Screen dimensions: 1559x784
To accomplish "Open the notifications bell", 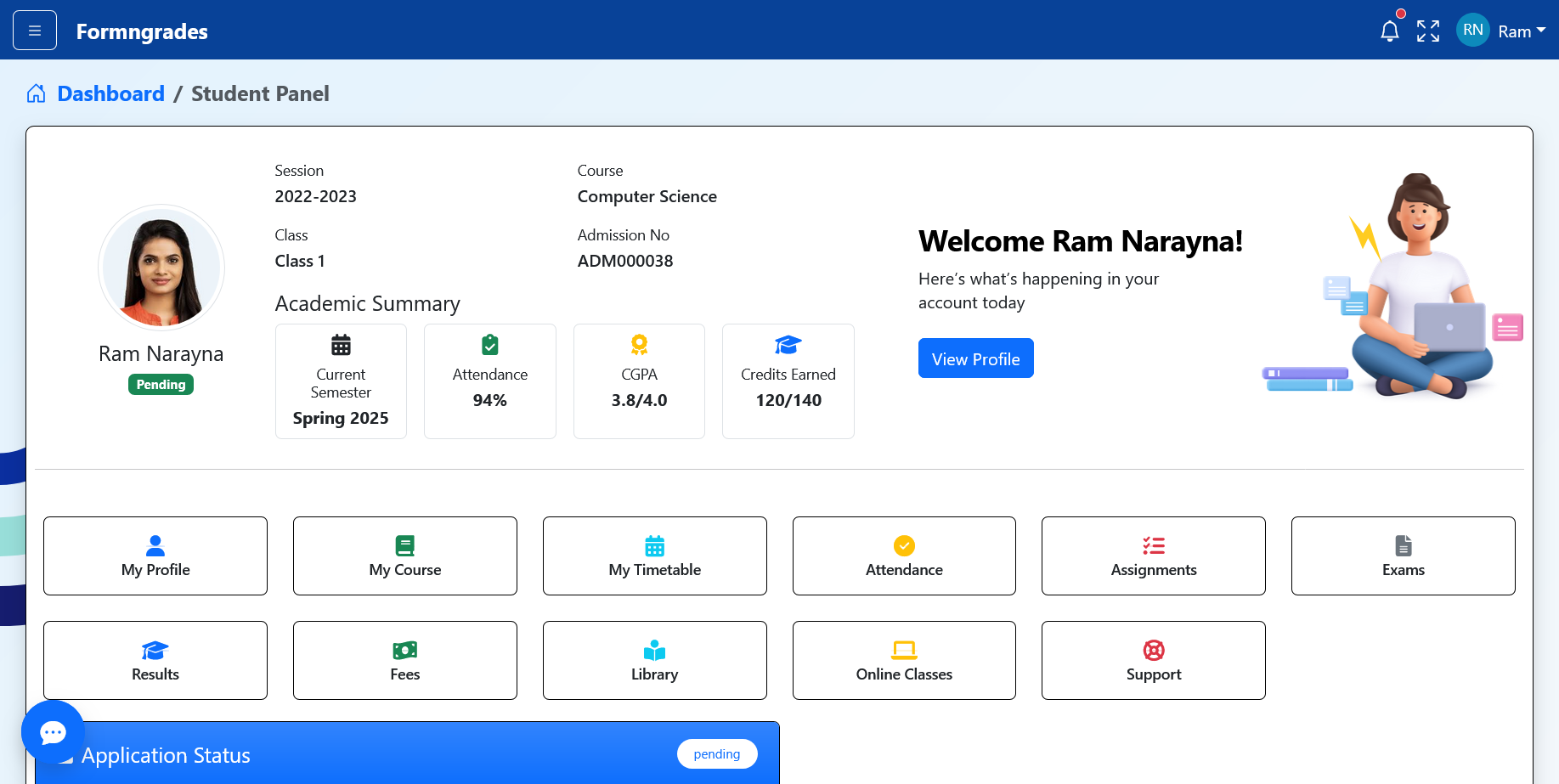I will pyautogui.click(x=1390, y=30).
